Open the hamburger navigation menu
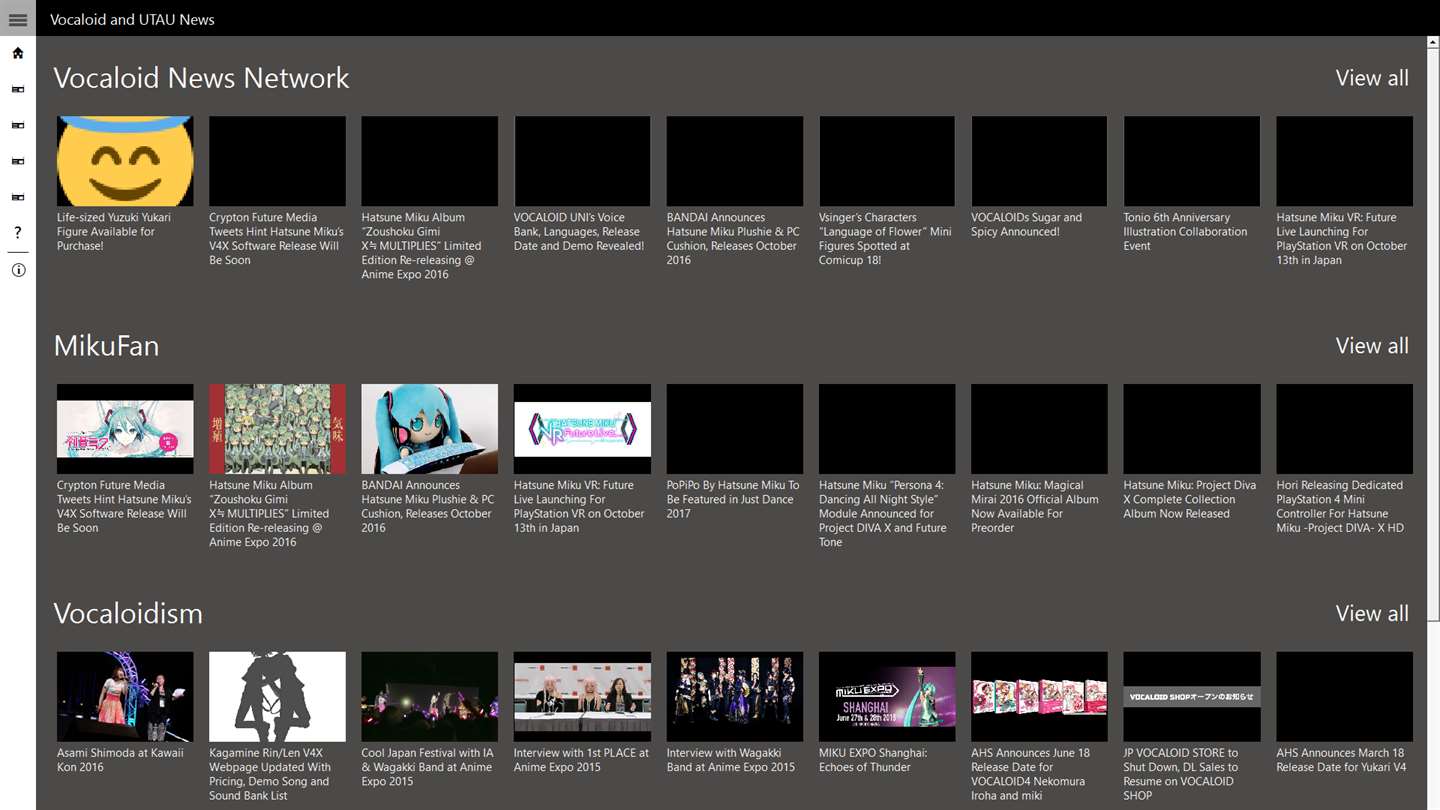This screenshot has width=1440, height=810. [x=18, y=19]
